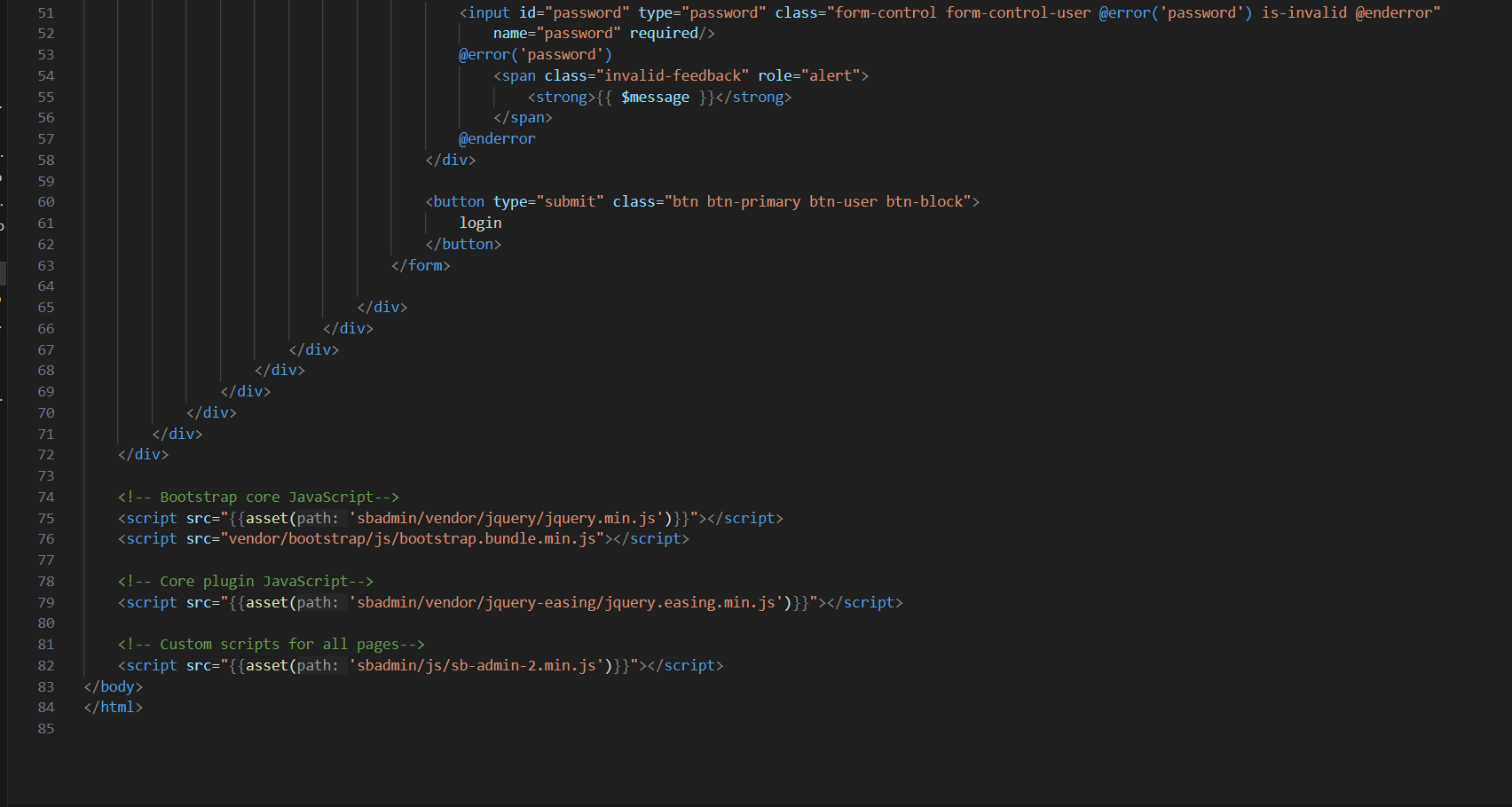Screen dimensions: 1512x807
Task: Click the bootstrap.bundle.min.js script source
Action: pyautogui.click(x=413, y=538)
